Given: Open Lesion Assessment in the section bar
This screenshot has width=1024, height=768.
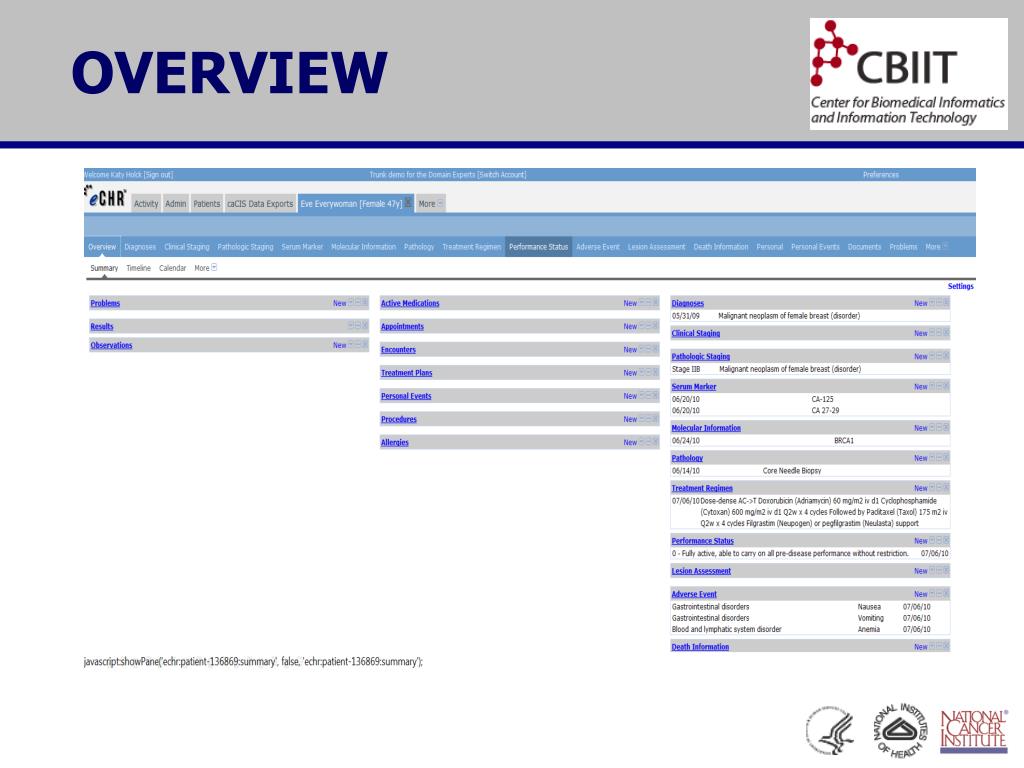Looking at the screenshot, I should tap(656, 247).
